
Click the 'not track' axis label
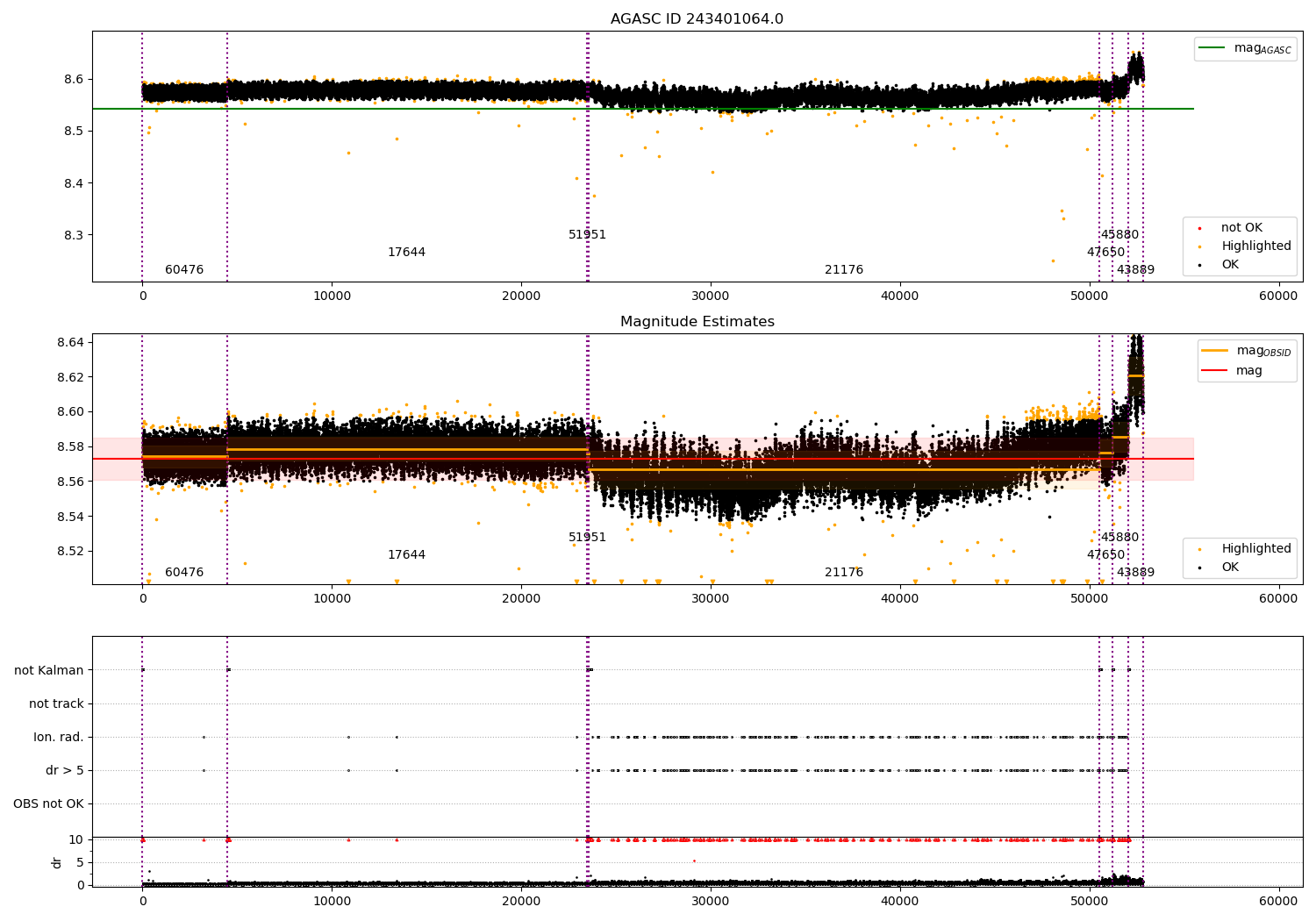click(x=56, y=703)
